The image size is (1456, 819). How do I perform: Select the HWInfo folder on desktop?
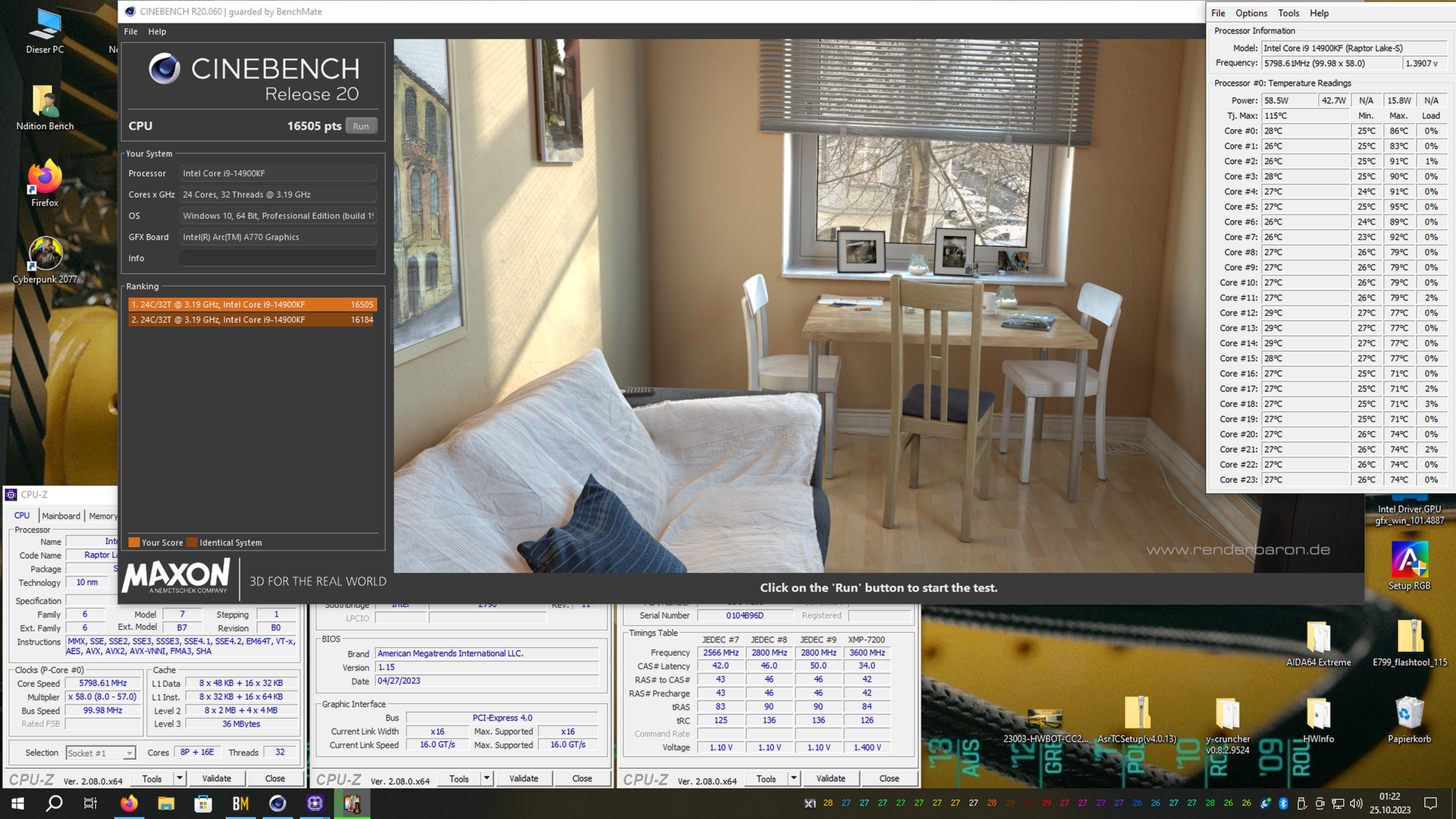point(1318,720)
